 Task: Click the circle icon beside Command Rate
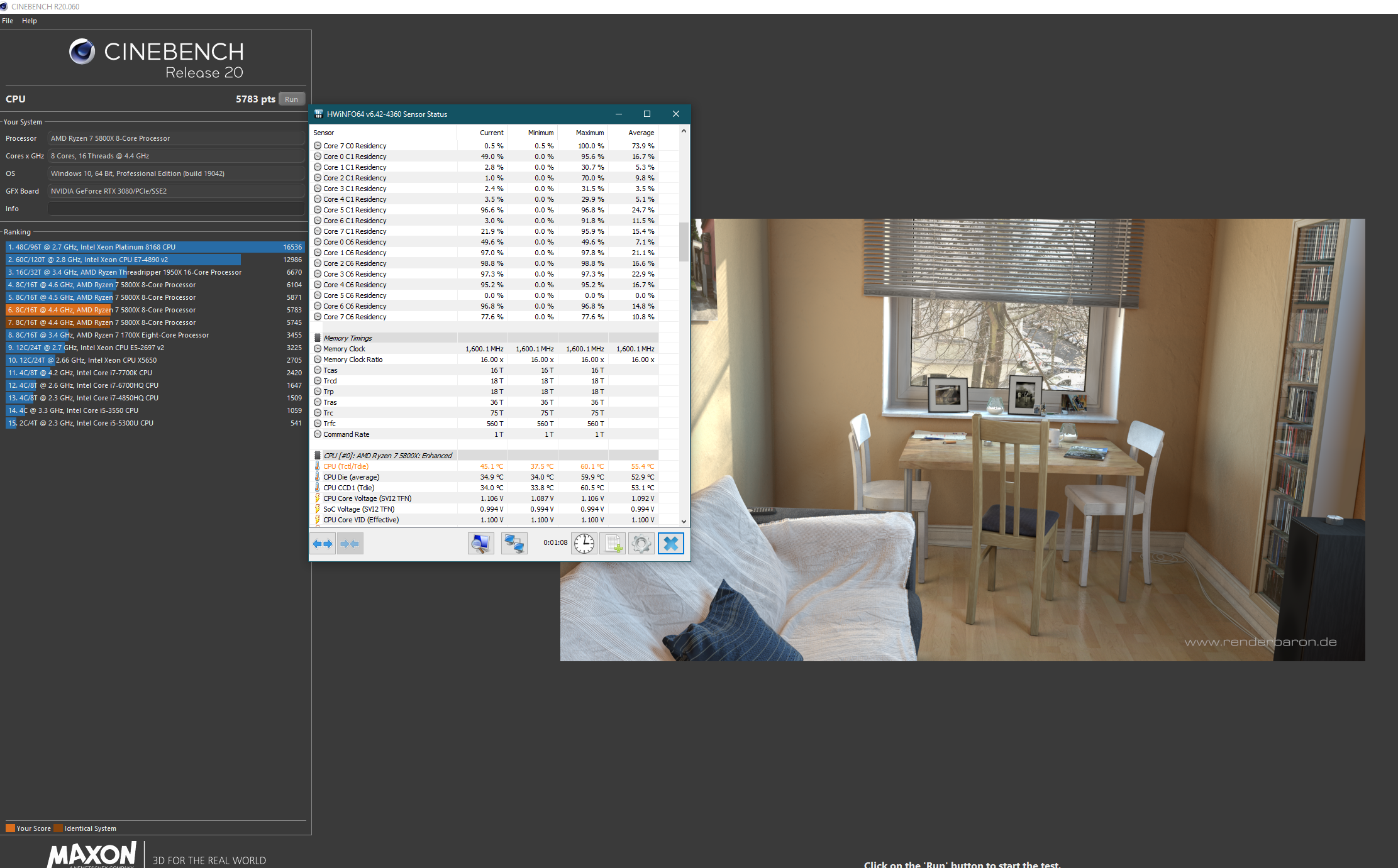coord(318,434)
